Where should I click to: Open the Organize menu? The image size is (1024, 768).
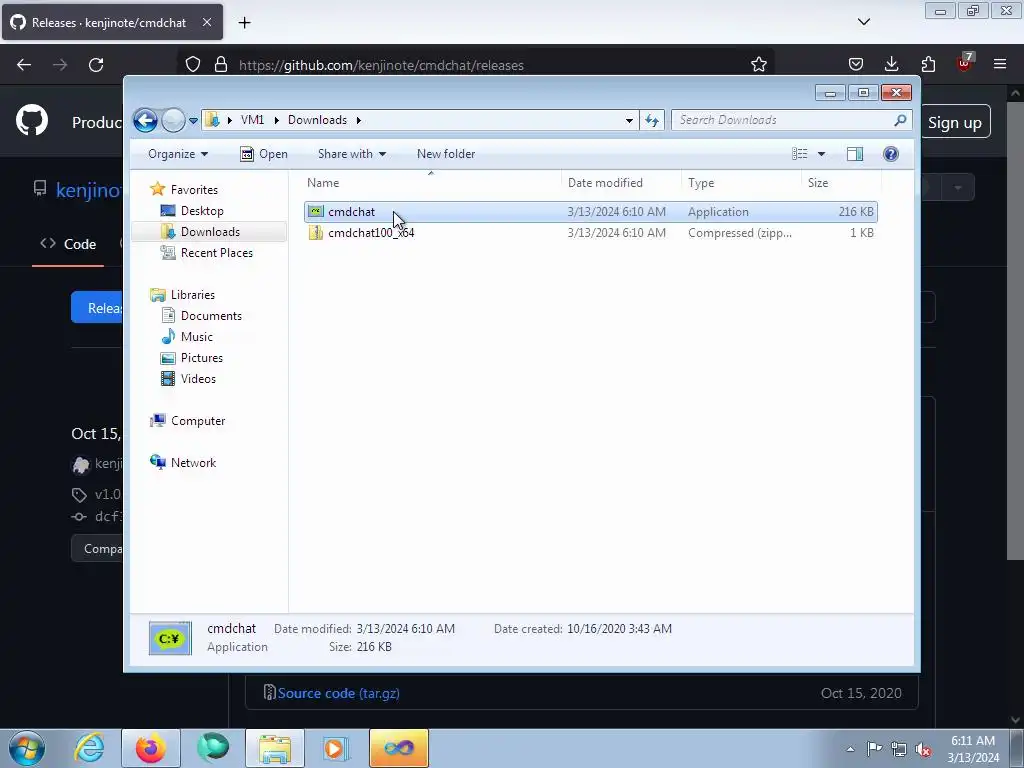[x=178, y=154]
